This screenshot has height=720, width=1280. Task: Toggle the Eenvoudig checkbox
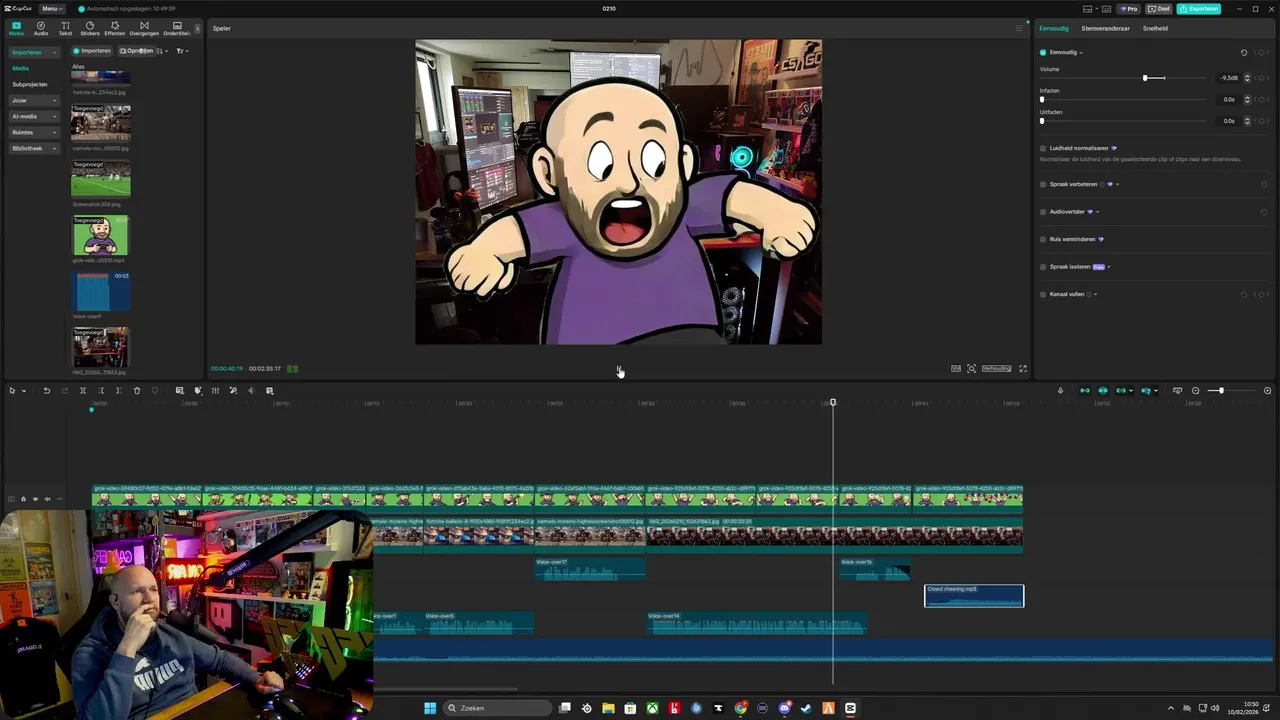(1043, 52)
